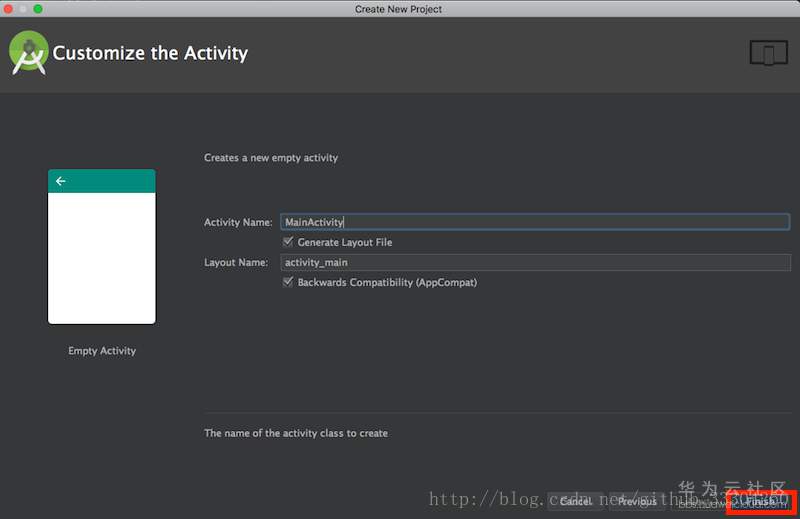
Task: Uncheck Backwards Compatibility (AppCompat)
Action: click(288, 282)
